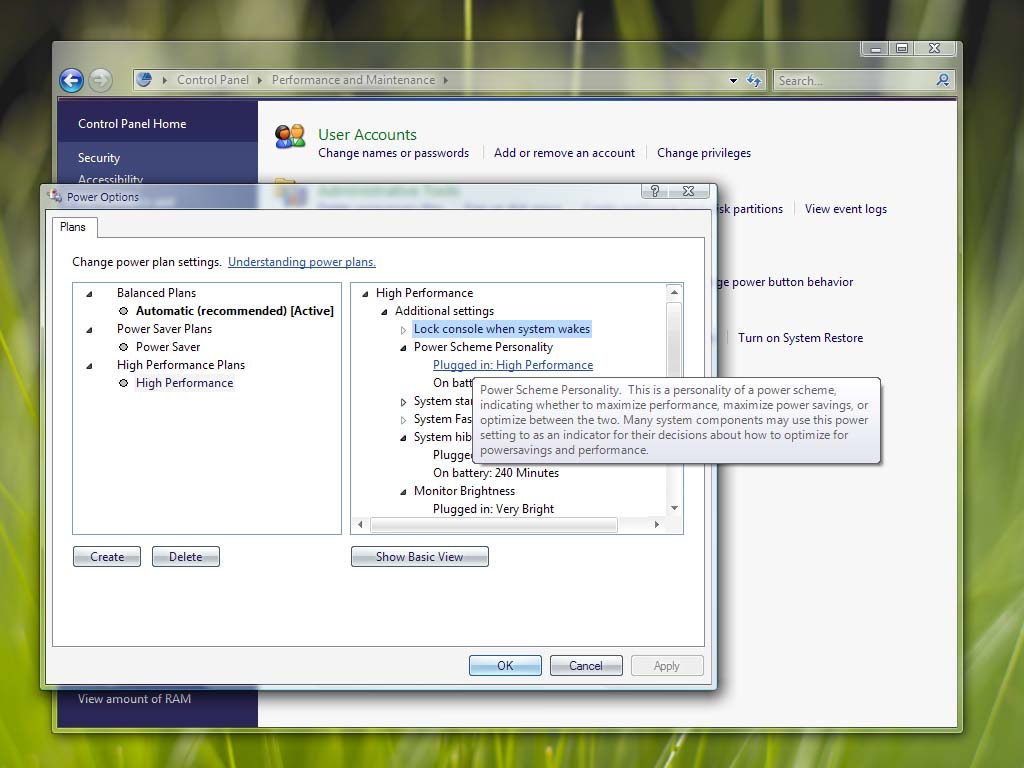Select the Power Saver Plans label
The width and height of the screenshot is (1024, 768).
tap(164, 328)
